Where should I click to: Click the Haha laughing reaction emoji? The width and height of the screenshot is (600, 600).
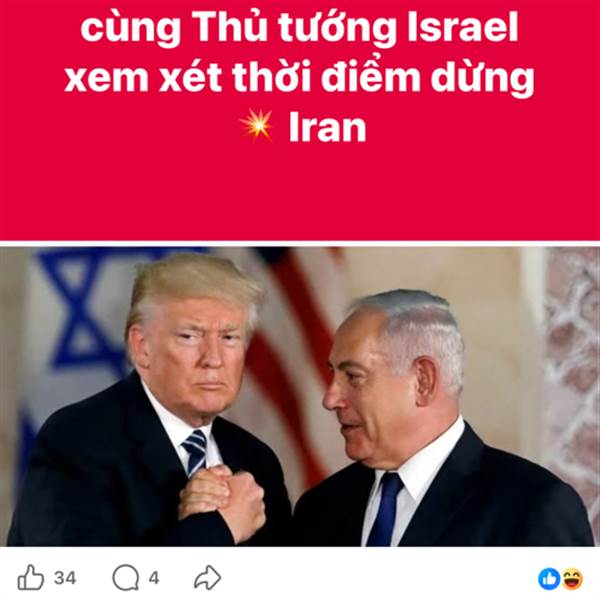pos(572,579)
